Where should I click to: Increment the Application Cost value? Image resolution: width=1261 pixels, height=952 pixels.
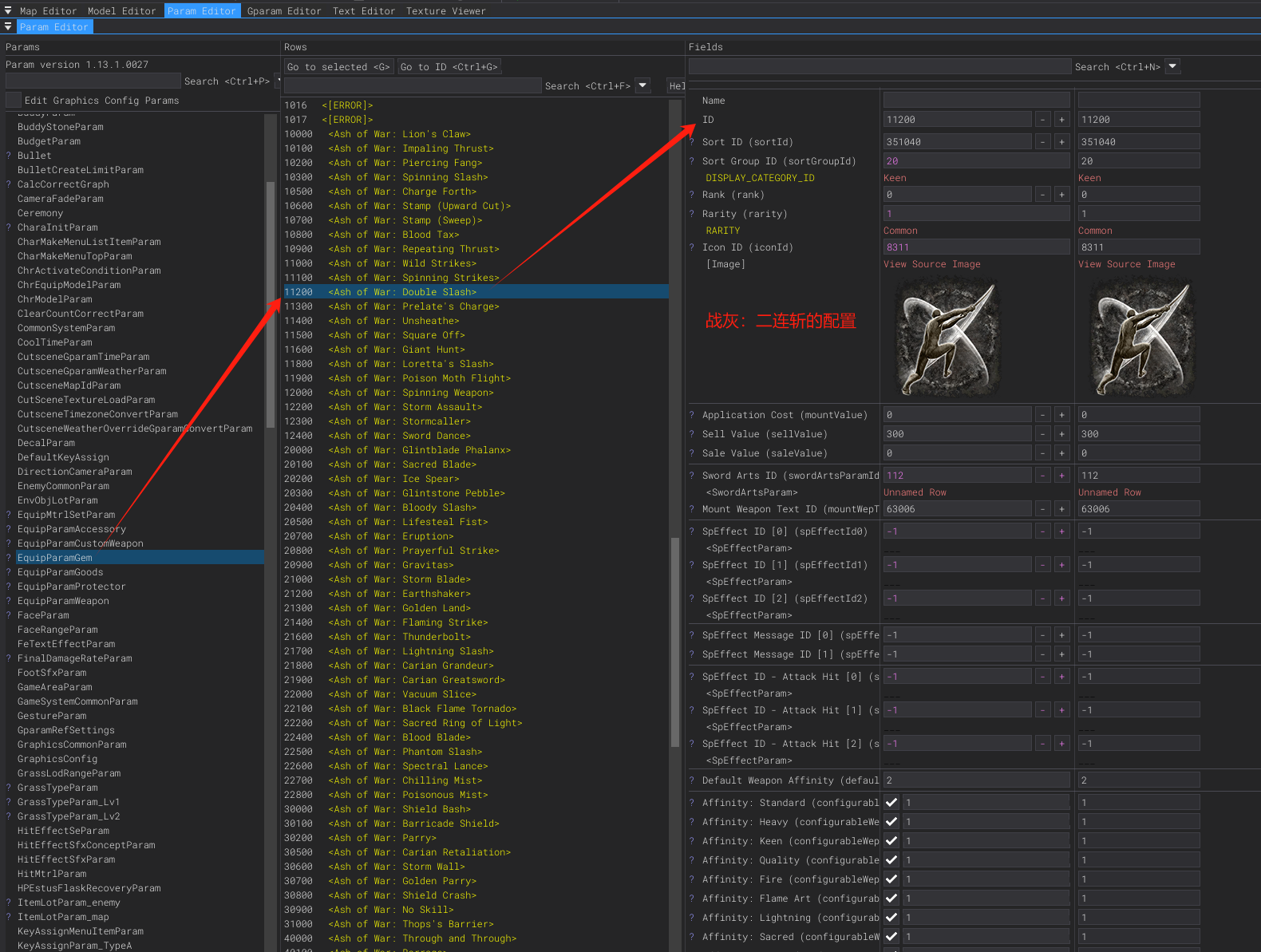(x=1061, y=415)
